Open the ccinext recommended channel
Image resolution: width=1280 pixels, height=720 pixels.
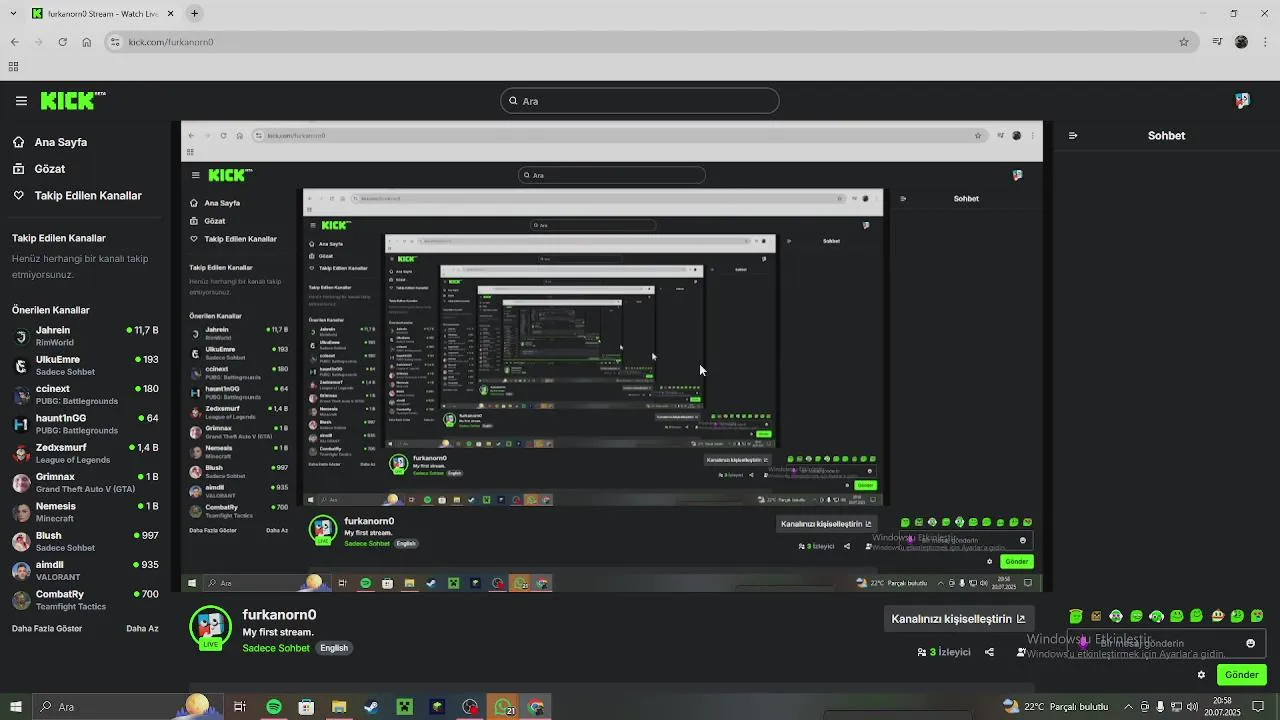tap(85, 394)
